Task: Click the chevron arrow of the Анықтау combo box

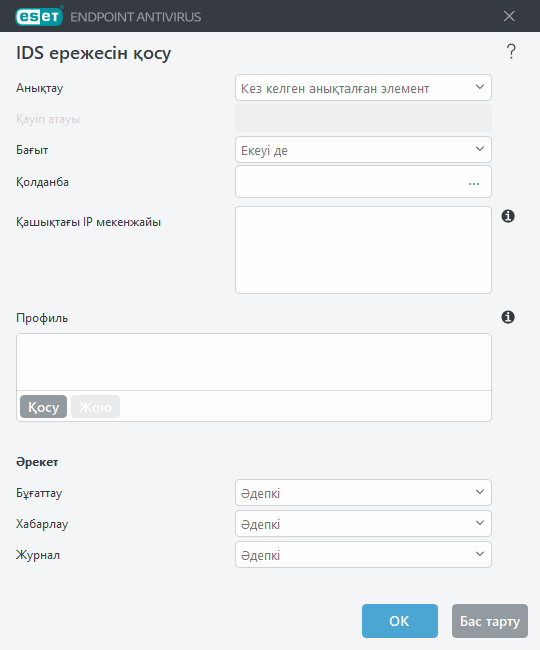Action: (x=479, y=87)
